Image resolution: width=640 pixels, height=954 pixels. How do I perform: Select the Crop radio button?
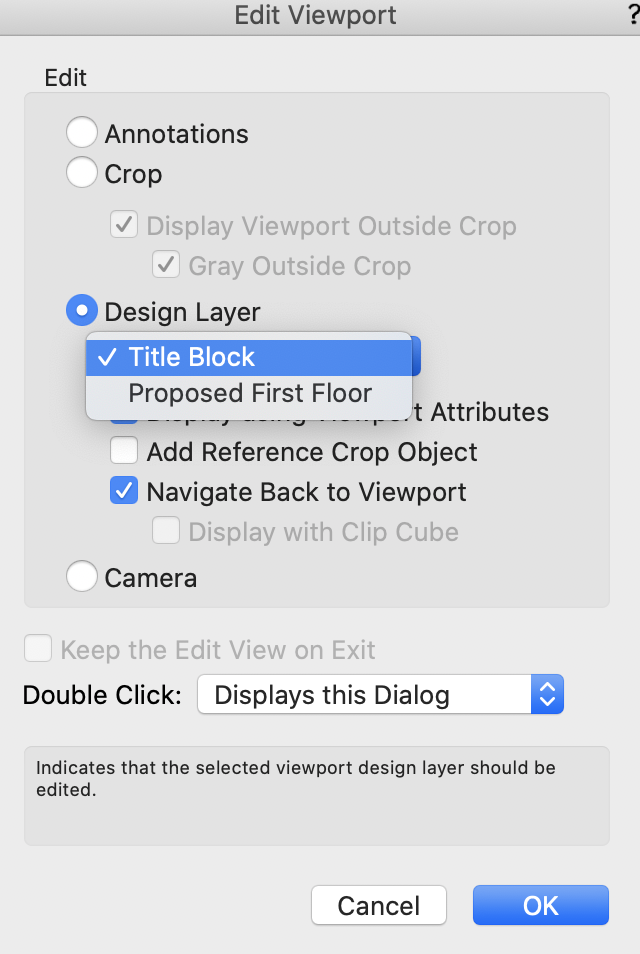point(81,172)
